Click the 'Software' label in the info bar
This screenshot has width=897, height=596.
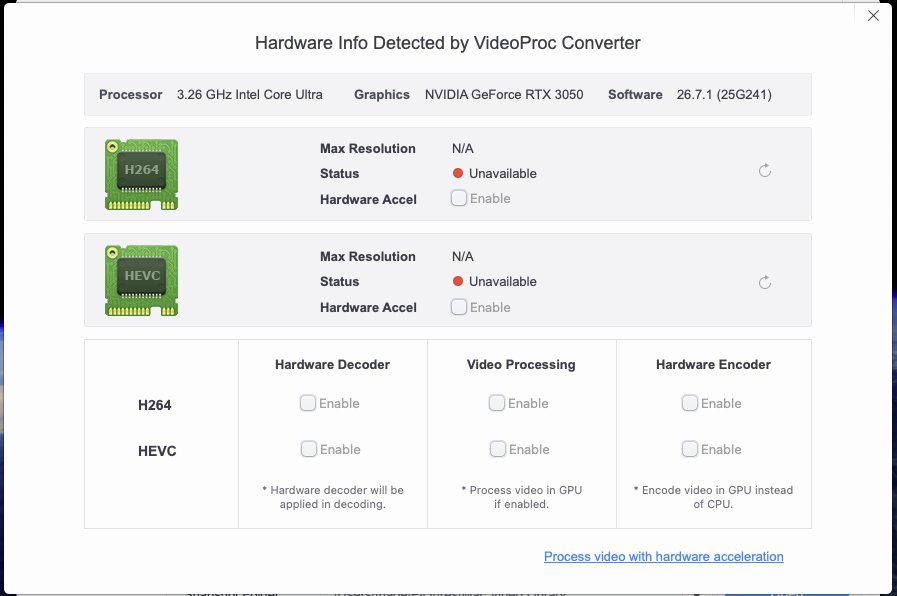(x=635, y=95)
